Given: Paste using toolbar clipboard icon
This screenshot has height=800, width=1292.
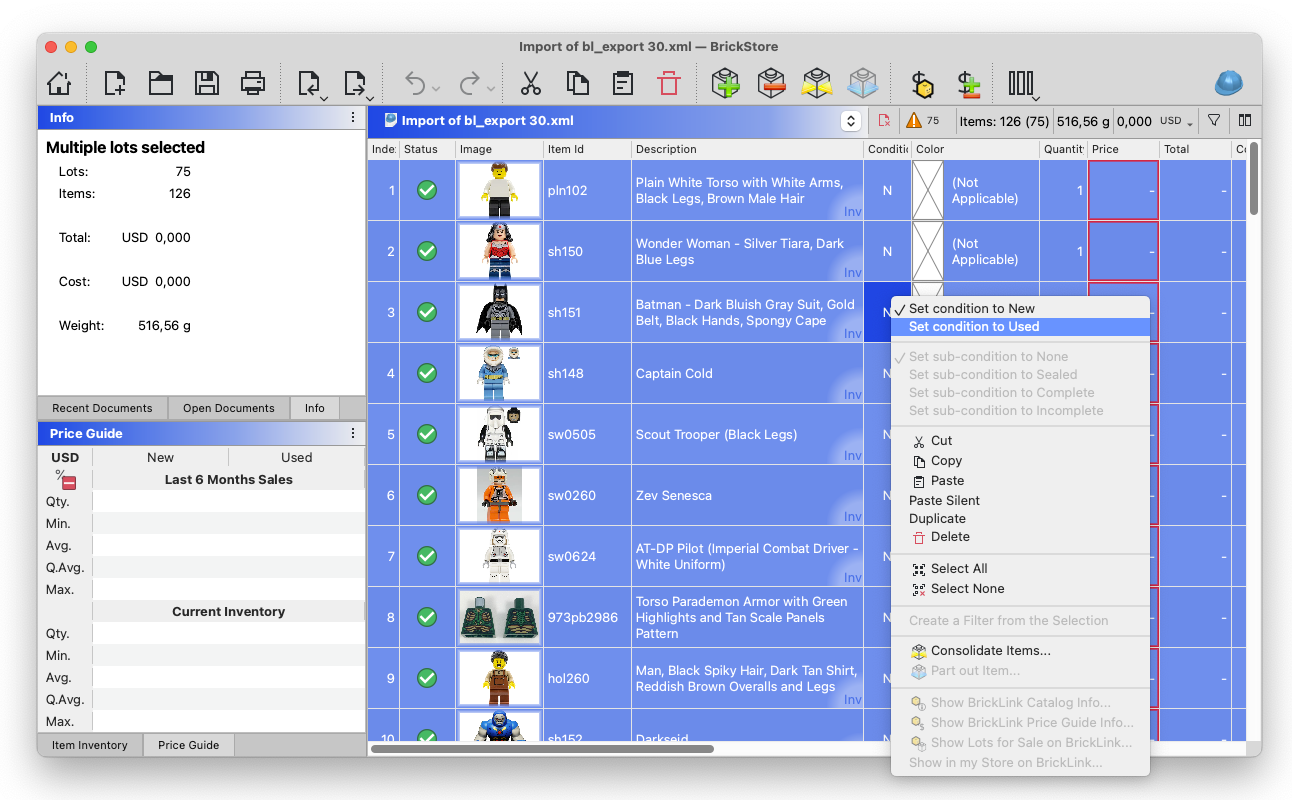Looking at the screenshot, I should point(623,83).
